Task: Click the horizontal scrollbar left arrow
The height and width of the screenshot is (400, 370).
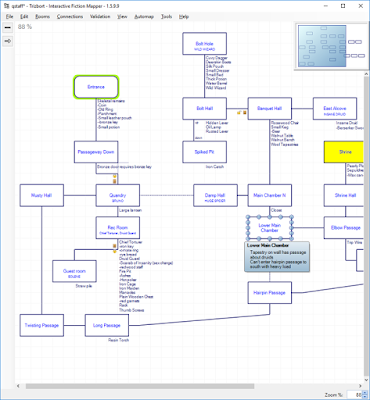Action: (18, 386)
